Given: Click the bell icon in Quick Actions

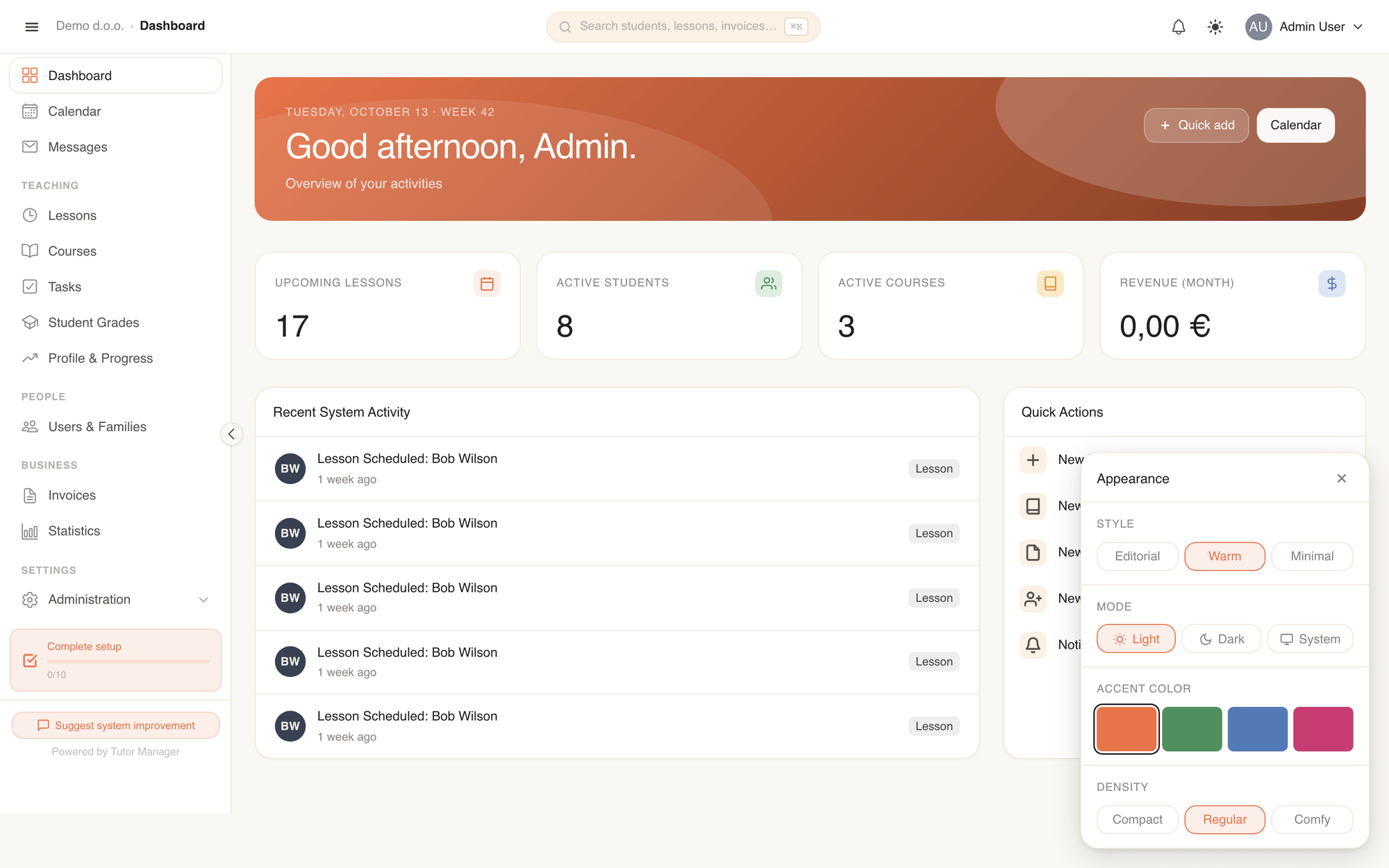Looking at the screenshot, I should coord(1033,645).
